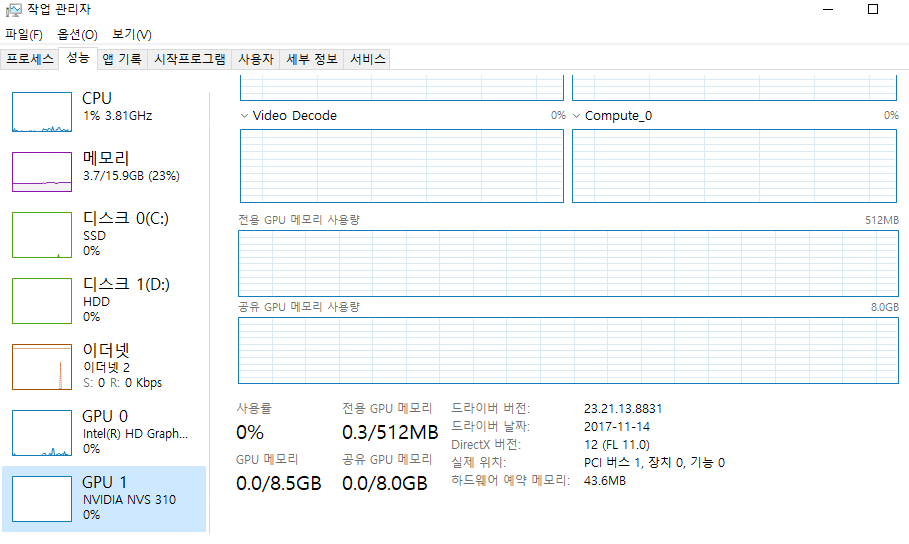Select CPU mini graph in sidebar
The width and height of the screenshot is (909, 544).
click(42, 112)
